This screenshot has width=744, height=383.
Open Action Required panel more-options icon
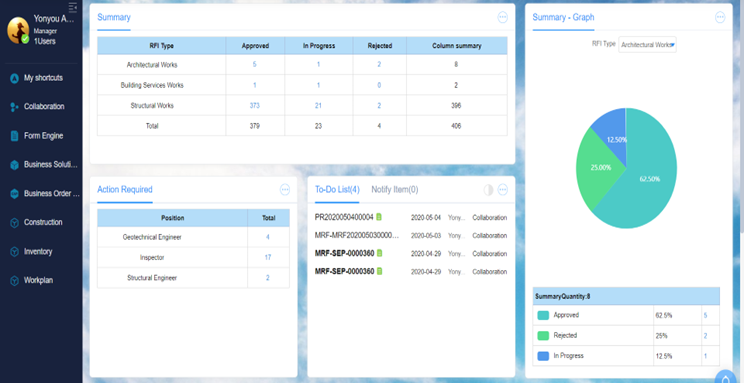pos(285,190)
